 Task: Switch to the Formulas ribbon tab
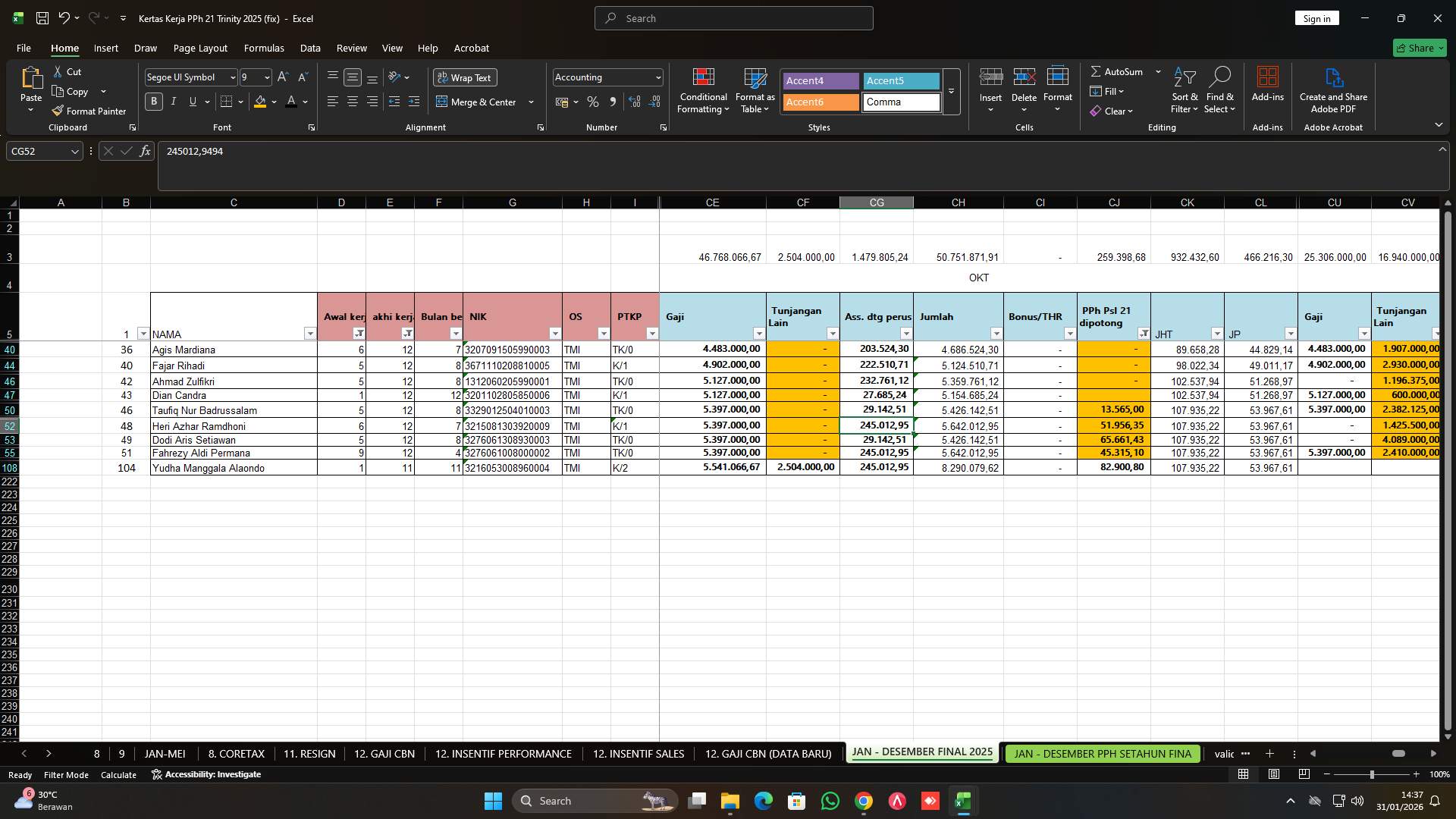click(x=263, y=48)
